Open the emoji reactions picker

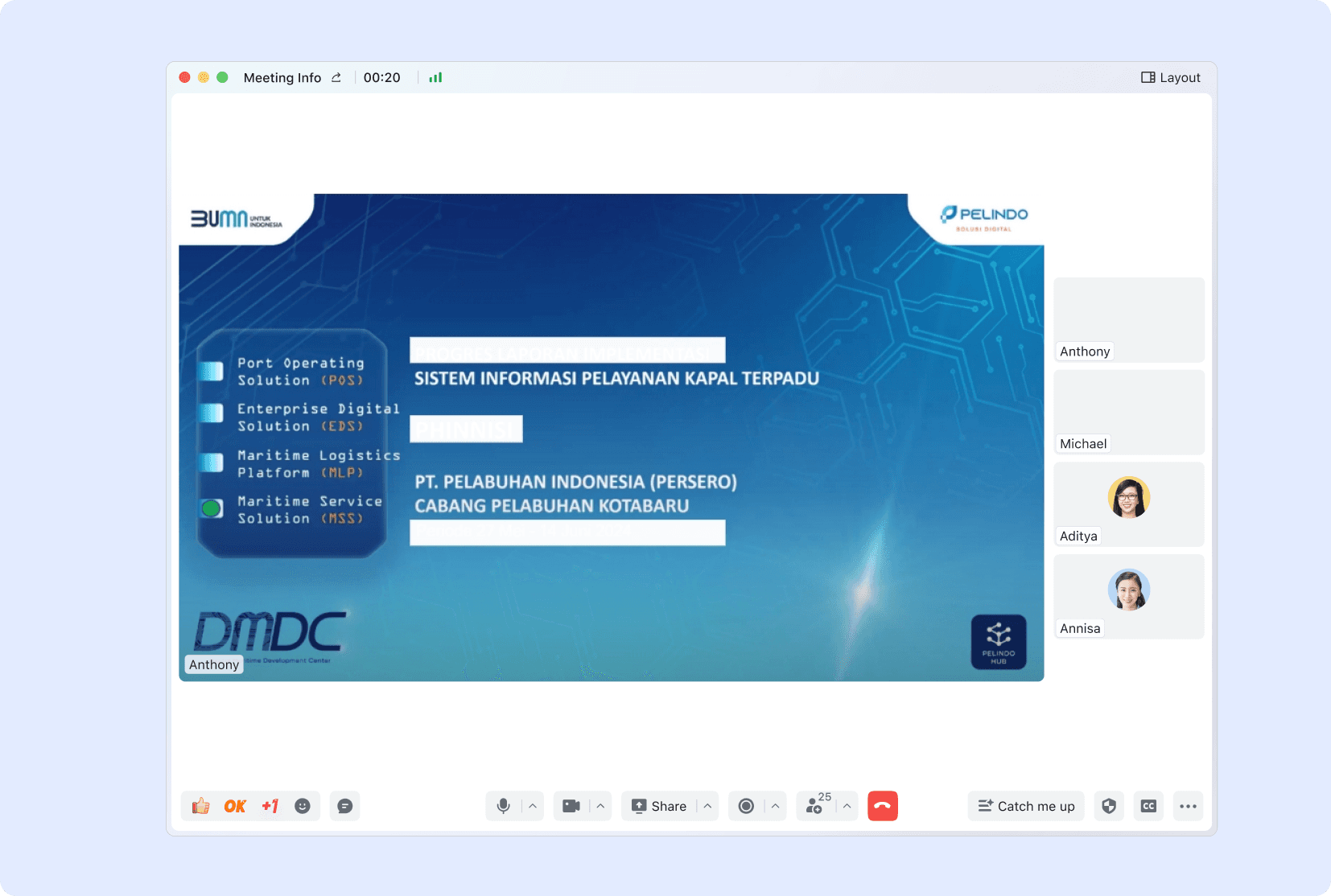tap(303, 806)
